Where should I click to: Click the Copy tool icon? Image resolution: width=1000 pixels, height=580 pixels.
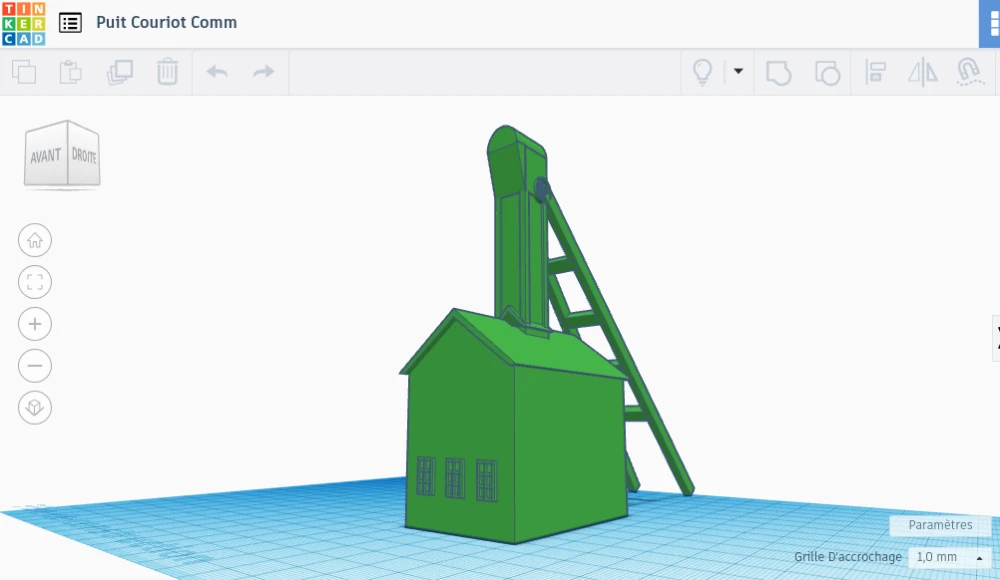pos(24,72)
